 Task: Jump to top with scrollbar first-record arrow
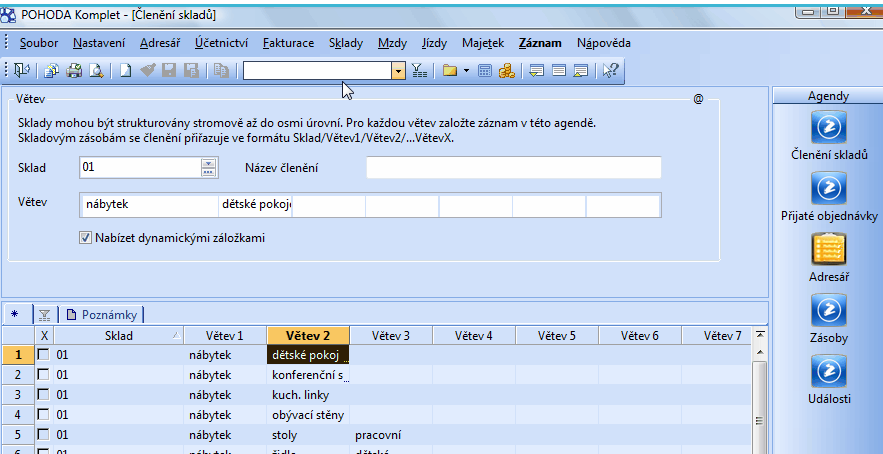tap(760, 336)
